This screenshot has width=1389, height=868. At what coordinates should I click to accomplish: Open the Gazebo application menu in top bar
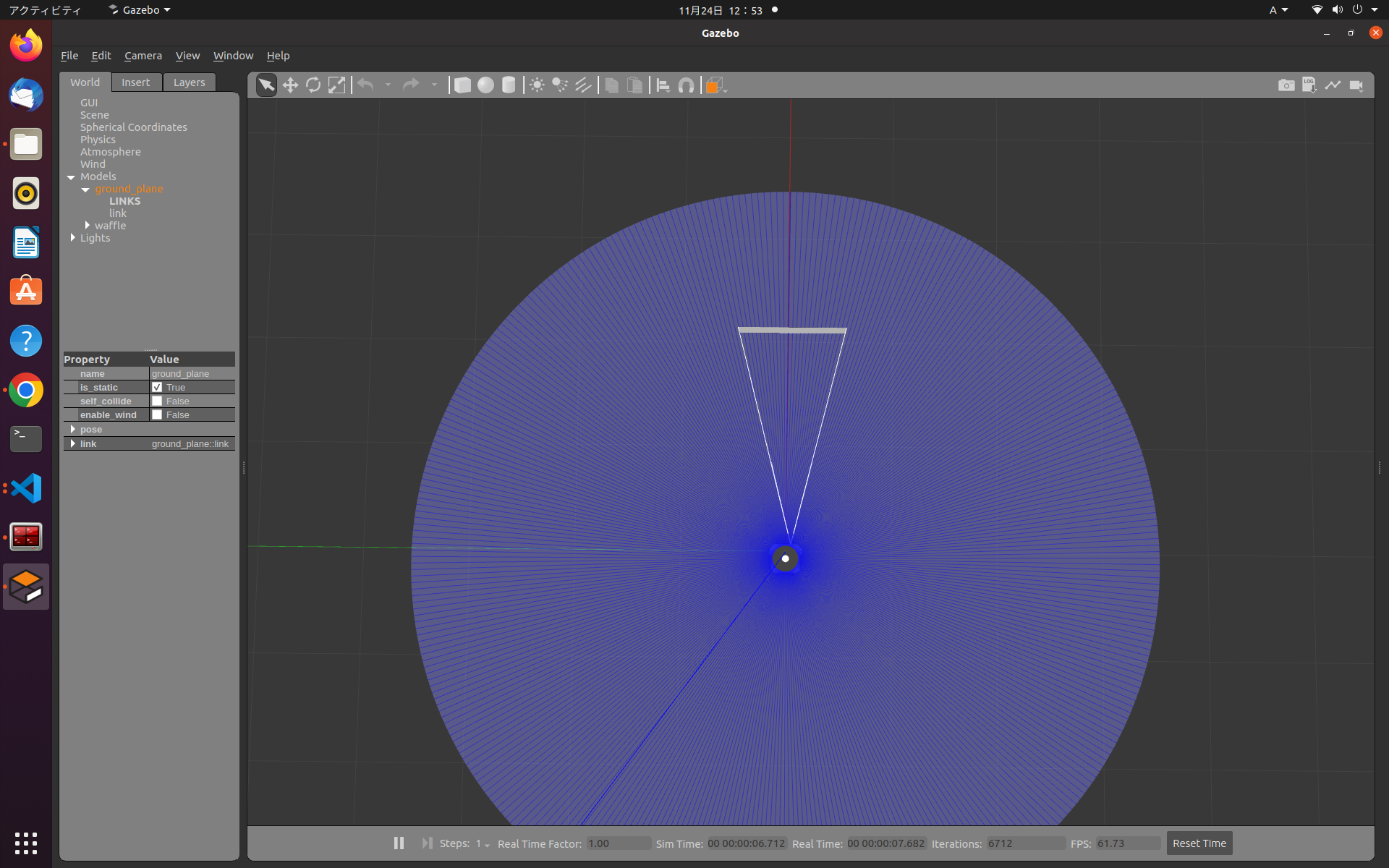(140, 10)
